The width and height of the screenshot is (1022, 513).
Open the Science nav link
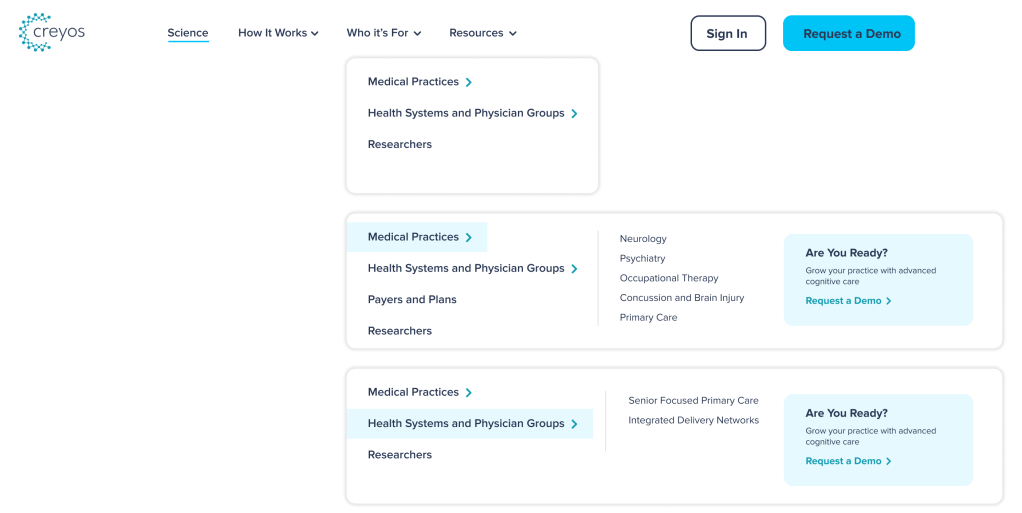pos(188,33)
